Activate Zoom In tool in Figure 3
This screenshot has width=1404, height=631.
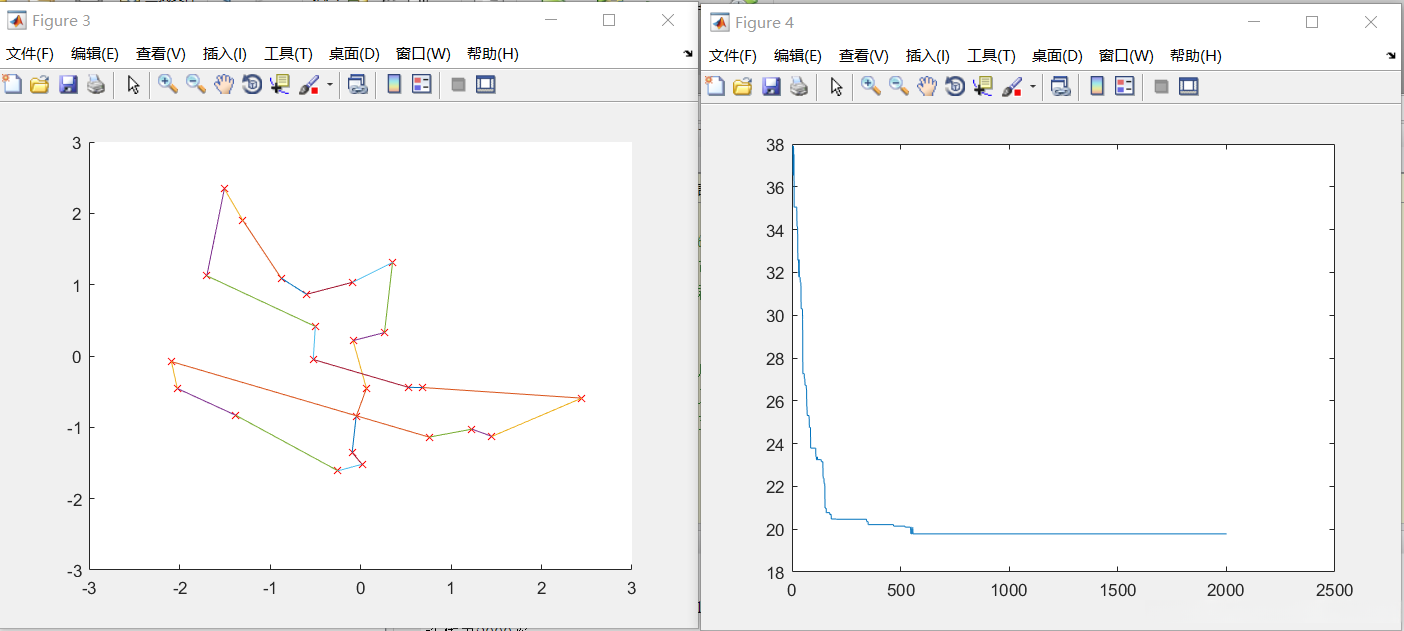point(168,85)
